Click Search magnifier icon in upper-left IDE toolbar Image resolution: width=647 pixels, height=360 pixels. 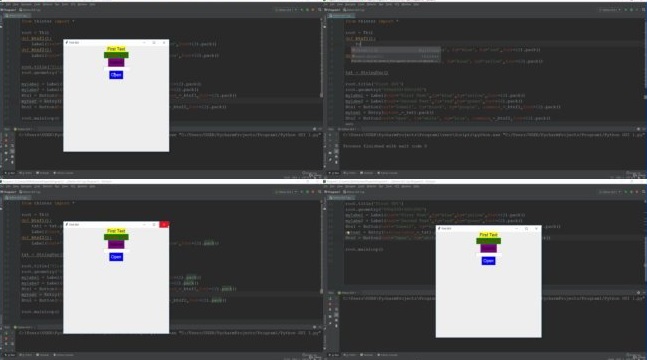pyautogui.click(x=320, y=9)
